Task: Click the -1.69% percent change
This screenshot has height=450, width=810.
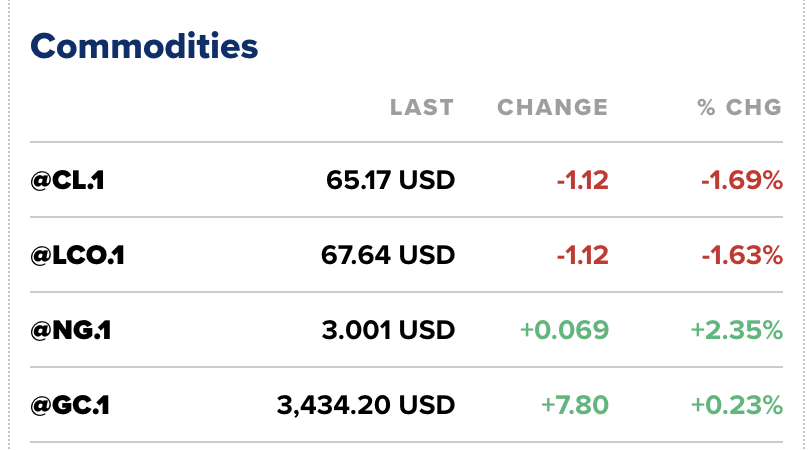Action: pyautogui.click(x=741, y=181)
